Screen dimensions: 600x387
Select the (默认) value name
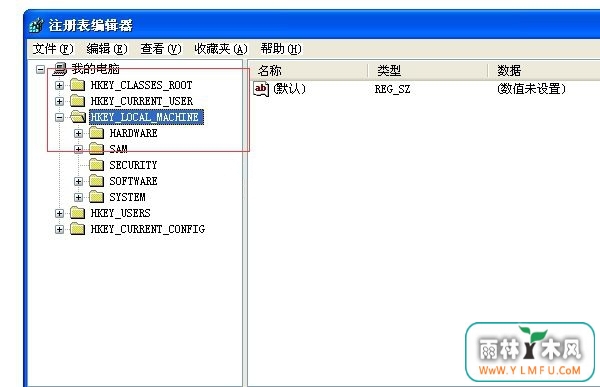coord(289,89)
